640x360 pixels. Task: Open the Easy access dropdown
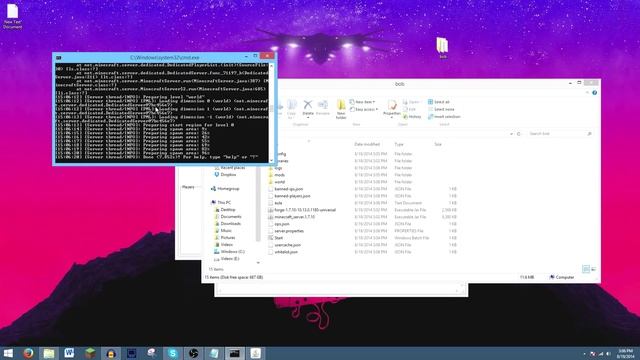[364, 109]
